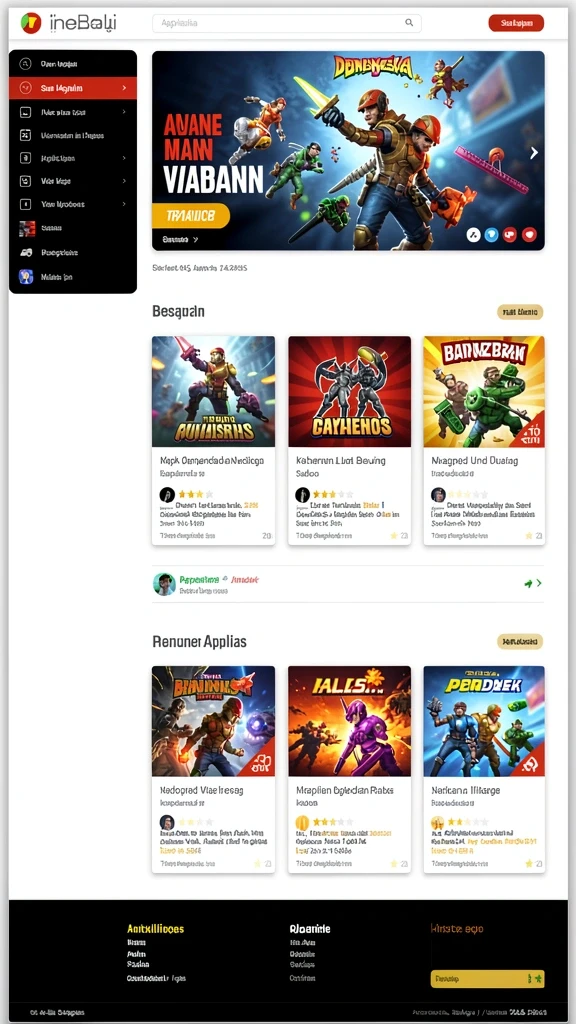The width and height of the screenshot is (576, 1024).
Task: Click inside the top search input field
Action: pyautogui.click(x=287, y=23)
